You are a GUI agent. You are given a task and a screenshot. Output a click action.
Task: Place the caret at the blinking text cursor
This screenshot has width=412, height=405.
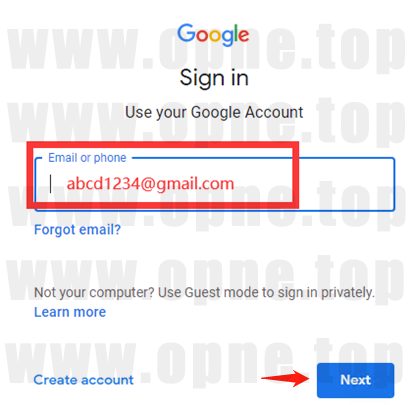point(51,184)
